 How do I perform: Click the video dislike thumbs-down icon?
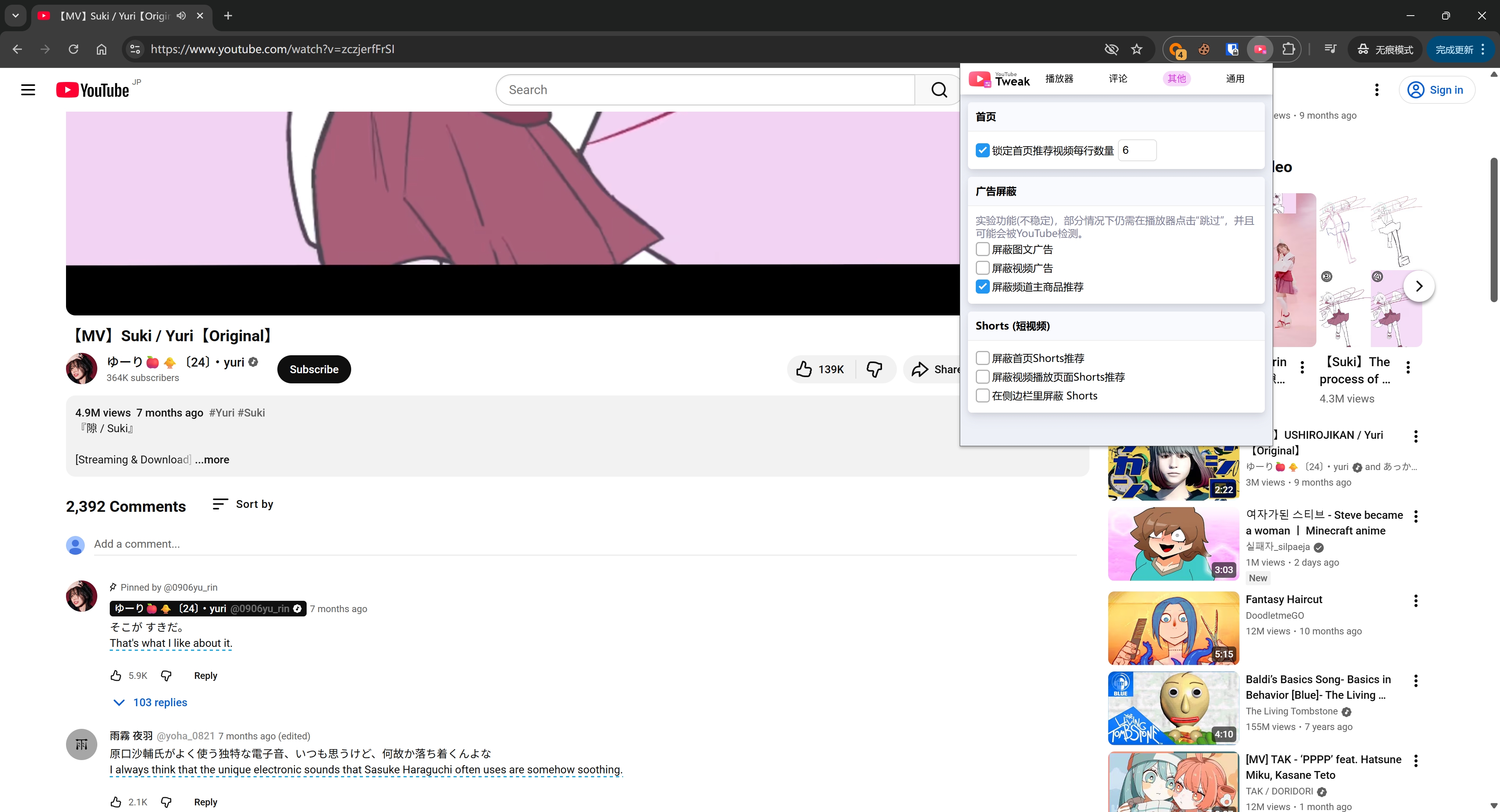click(874, 369)
